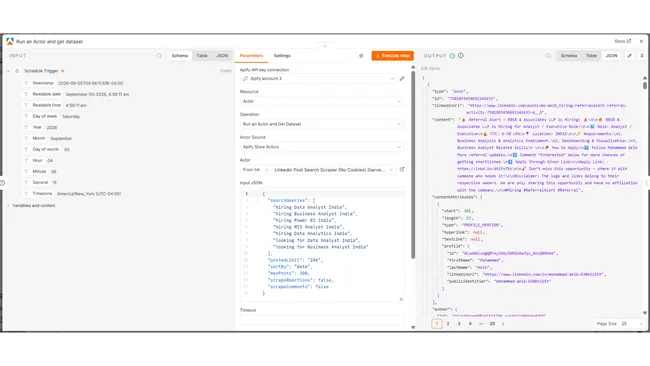The width and height of the screenshot is (650, 366).
Task: Open the Actor Source dropdown
Action: (322, 147)
